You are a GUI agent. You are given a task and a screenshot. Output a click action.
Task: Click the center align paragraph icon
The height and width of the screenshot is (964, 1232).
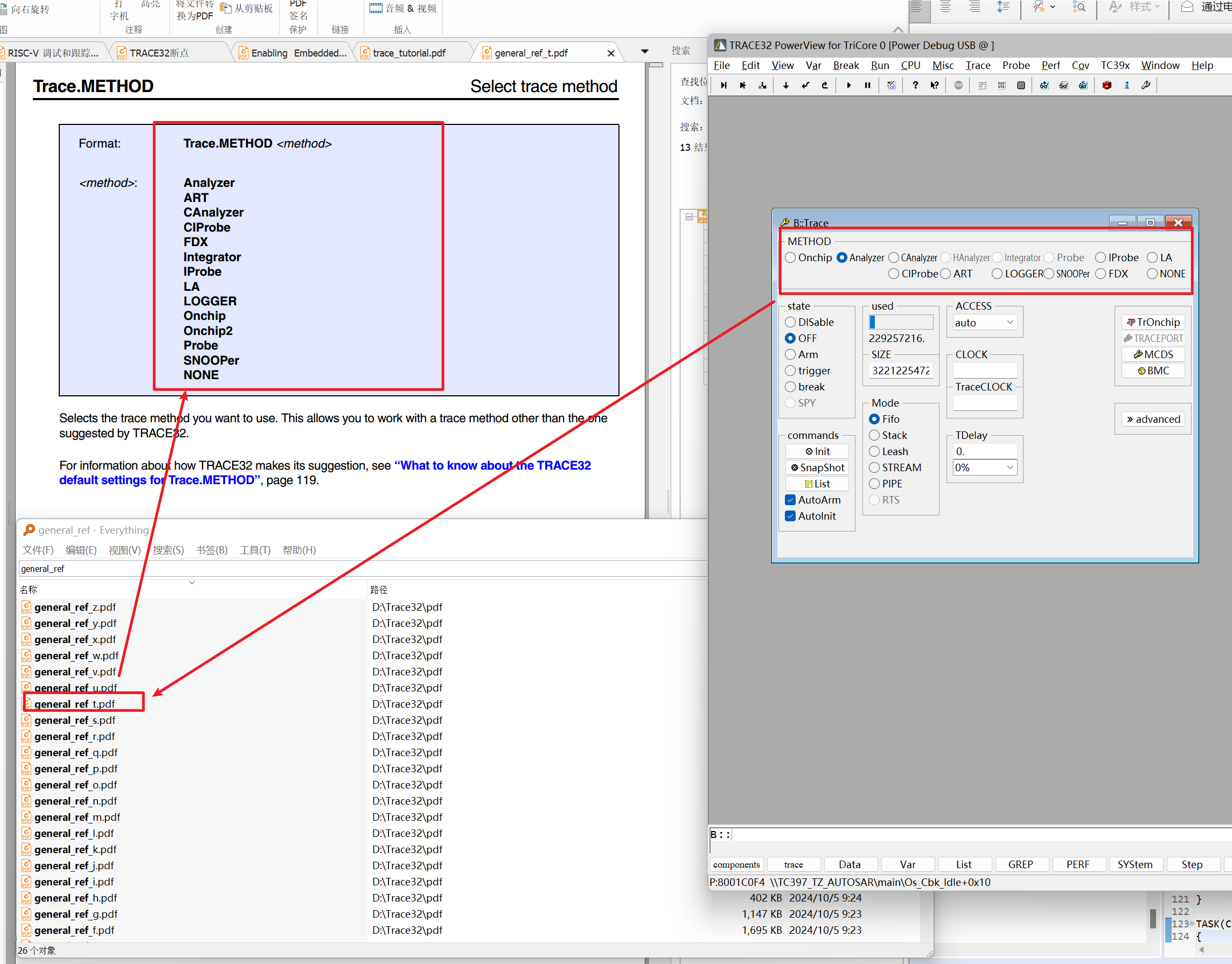pos(946,8)
